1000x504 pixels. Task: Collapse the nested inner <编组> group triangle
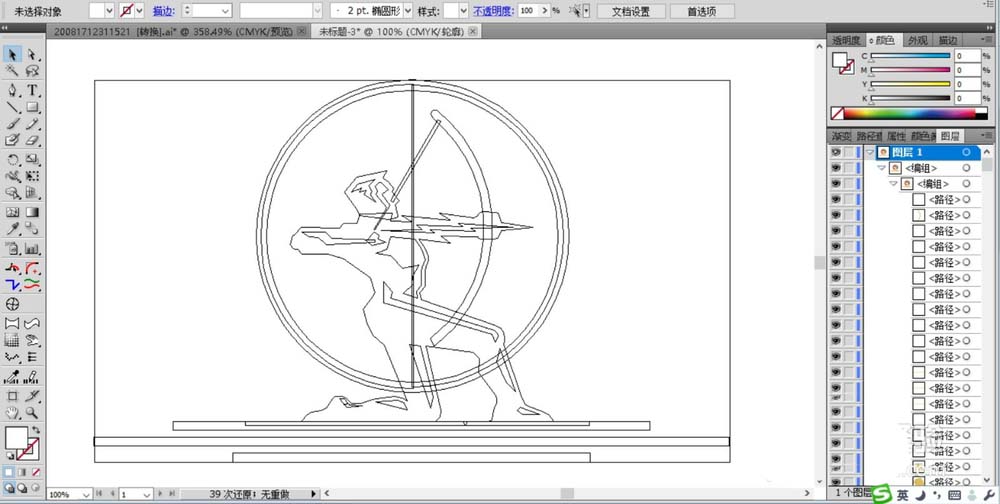point(893,184)
